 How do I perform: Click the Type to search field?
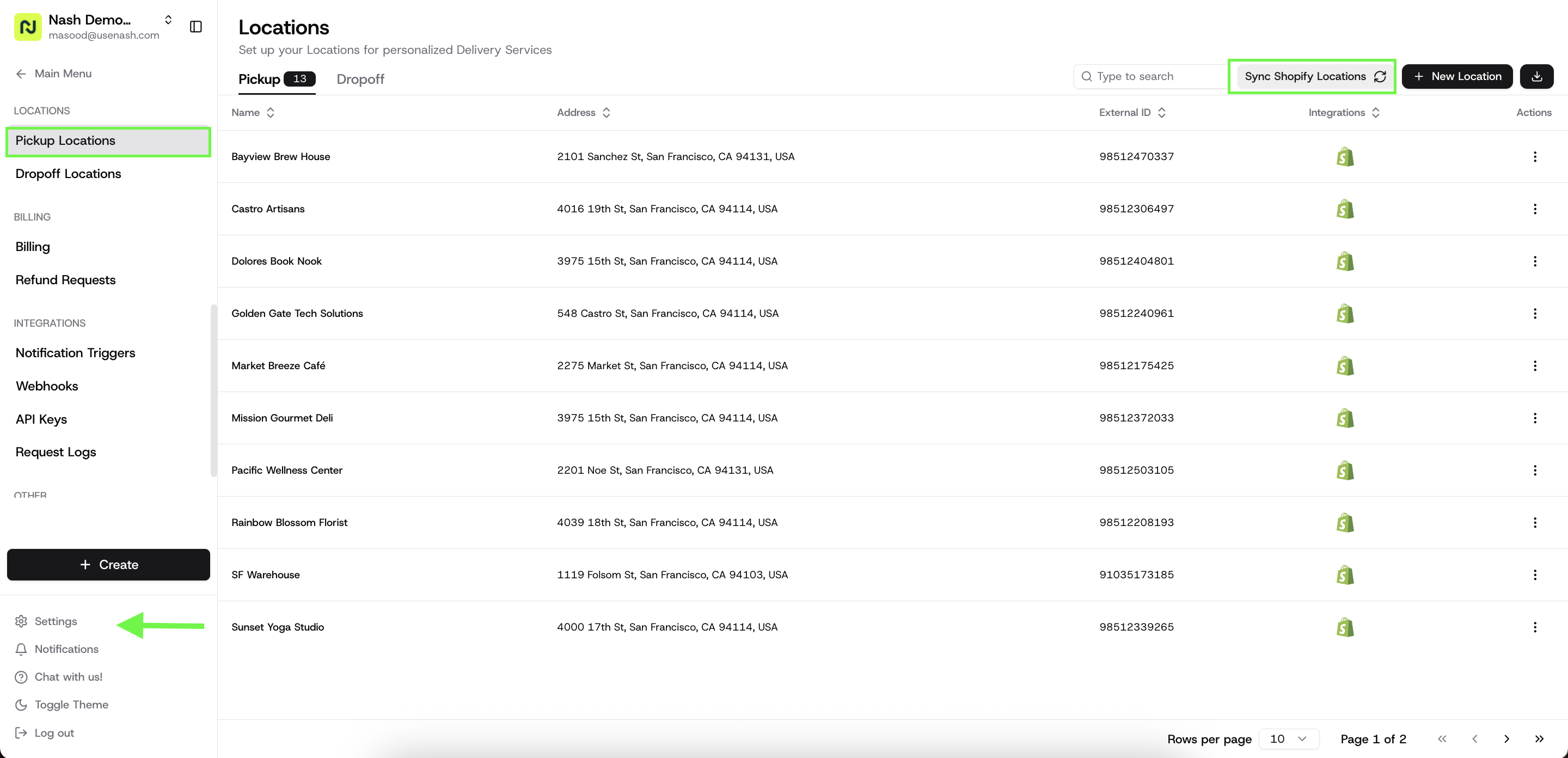(1150, 76)
